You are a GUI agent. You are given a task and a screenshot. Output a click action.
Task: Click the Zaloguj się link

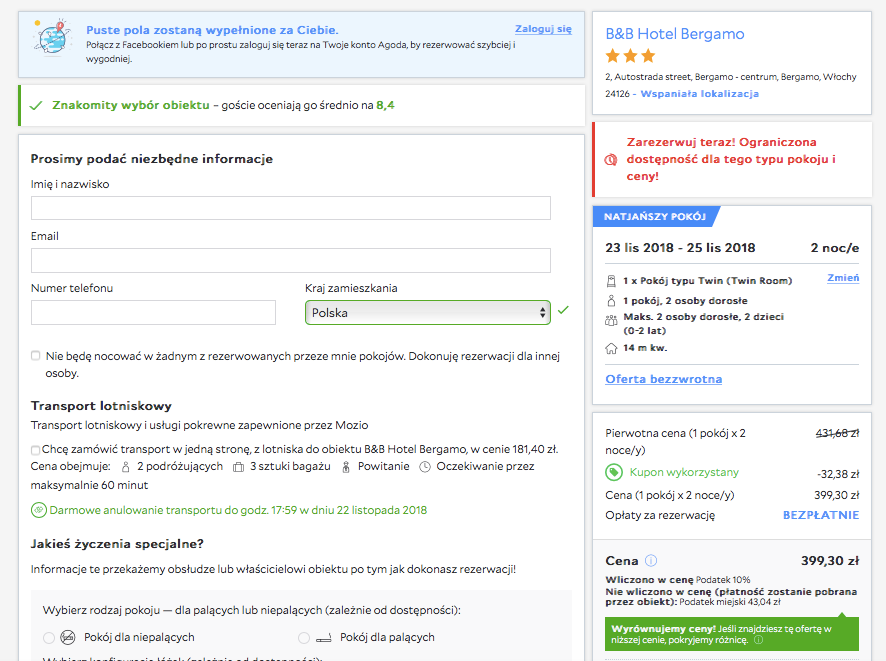pos(543,29)
